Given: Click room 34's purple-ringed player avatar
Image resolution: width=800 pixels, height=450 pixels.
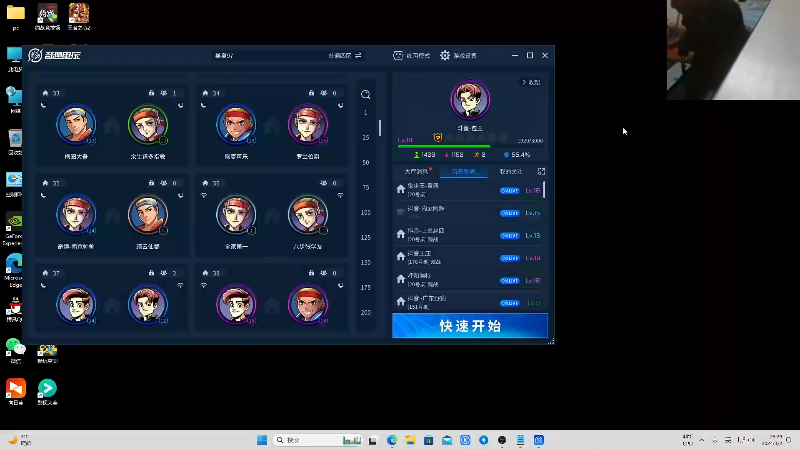Looking at the screenshot, I should 308,124.
